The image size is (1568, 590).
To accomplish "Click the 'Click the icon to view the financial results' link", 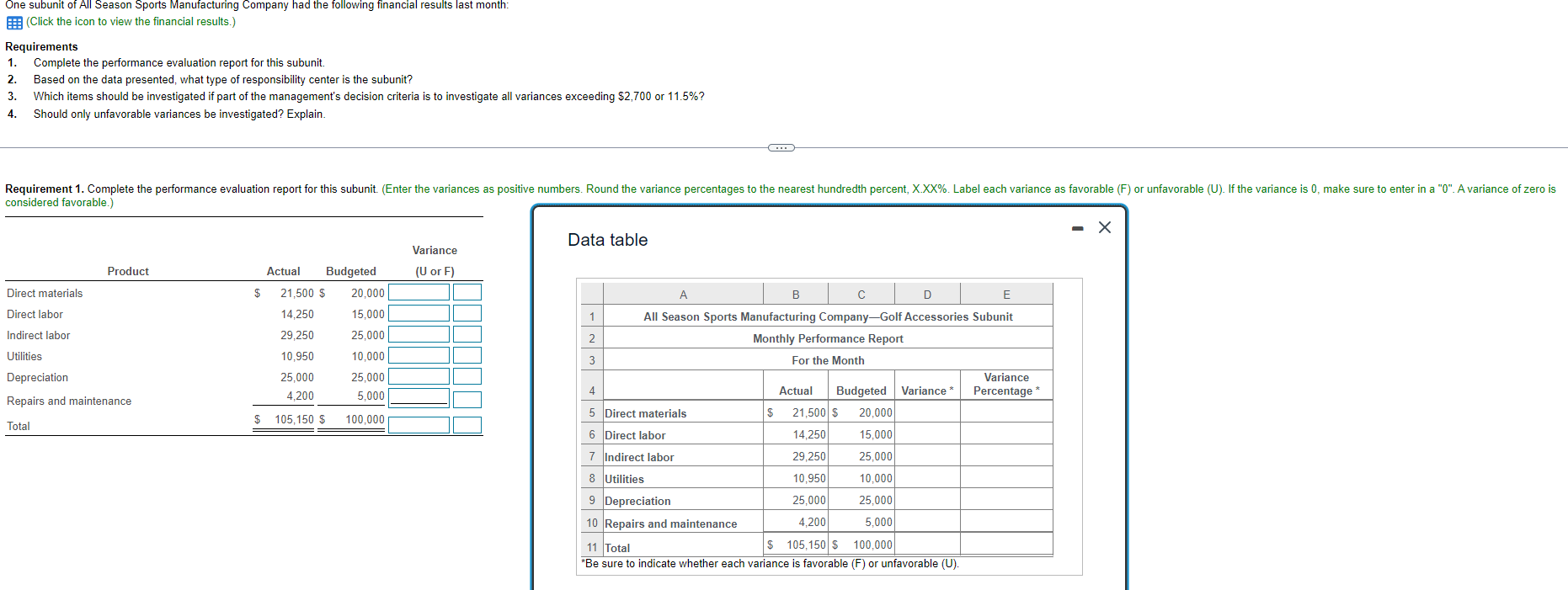I will [131, 22].
